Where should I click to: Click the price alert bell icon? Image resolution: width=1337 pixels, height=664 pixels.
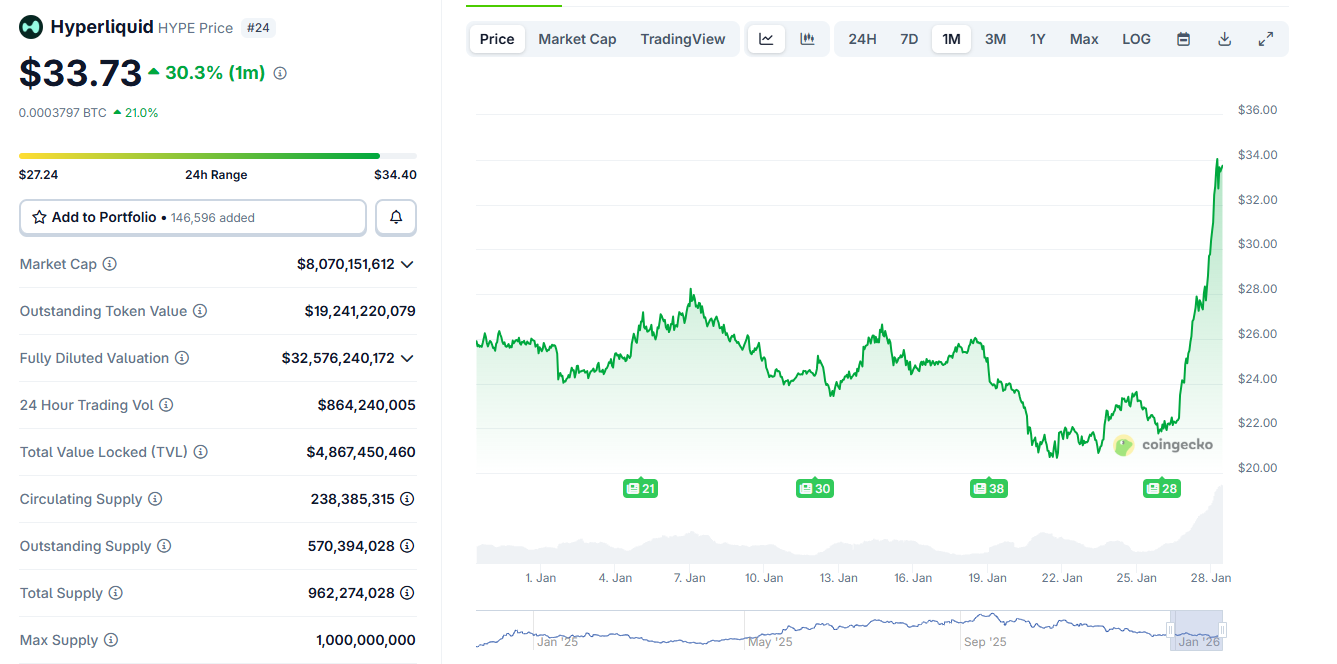(396, 217)
